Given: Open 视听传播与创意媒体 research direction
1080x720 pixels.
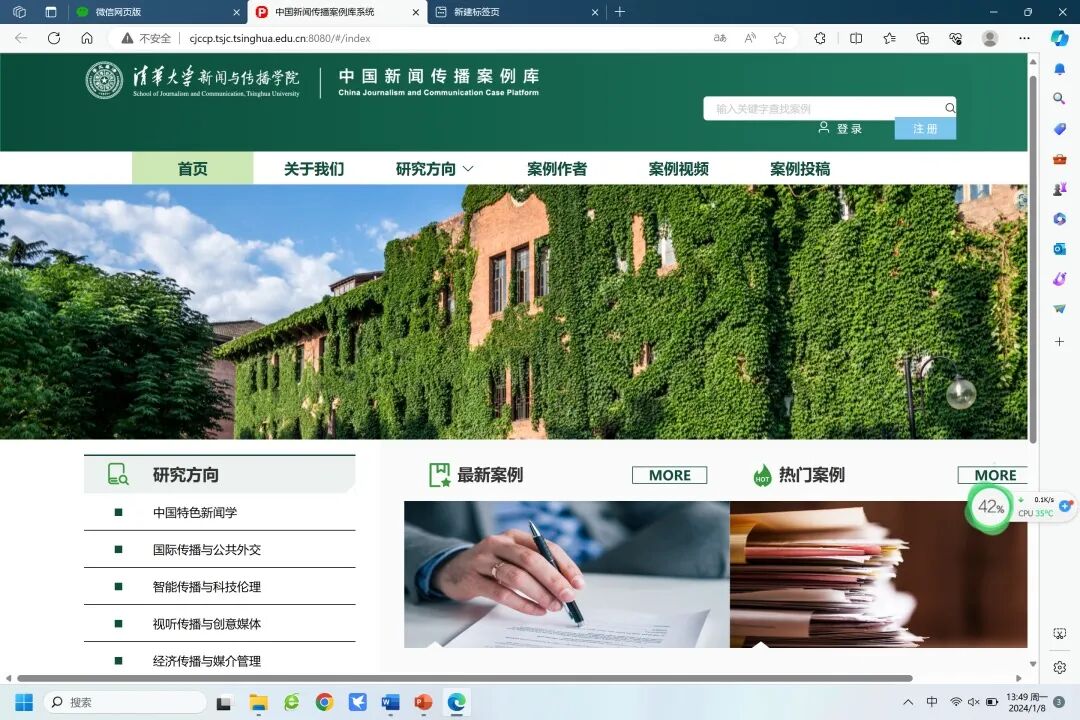Looking at the screenshot, I should click(207, 624).
